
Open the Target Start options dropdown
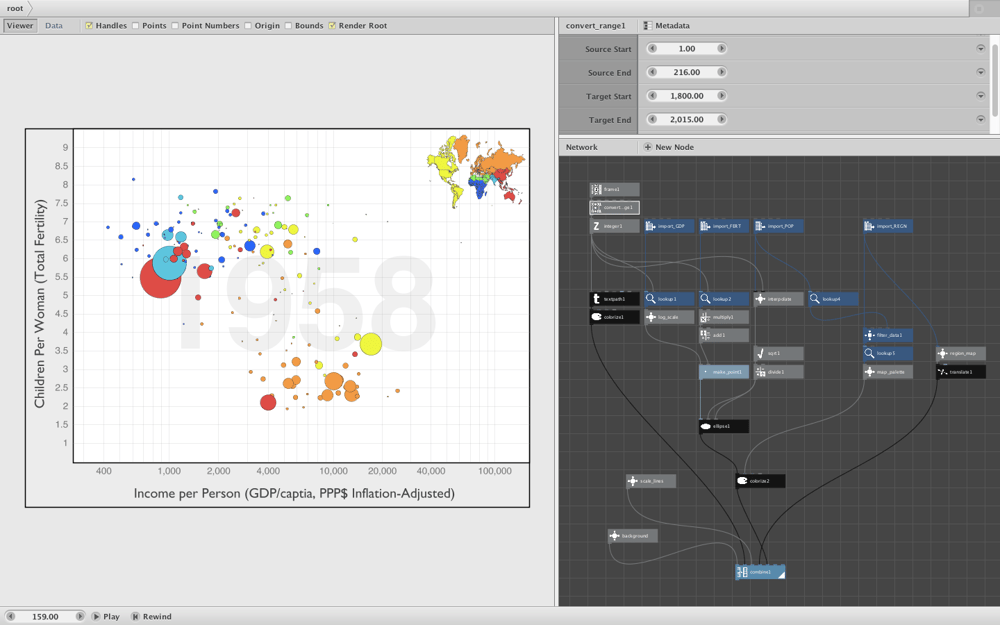click(x=980, y=96)
